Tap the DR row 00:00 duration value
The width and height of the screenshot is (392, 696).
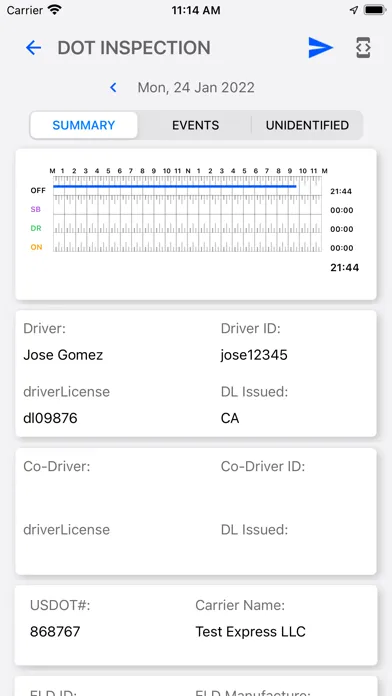pyautogui.click(x=341, y=229)
